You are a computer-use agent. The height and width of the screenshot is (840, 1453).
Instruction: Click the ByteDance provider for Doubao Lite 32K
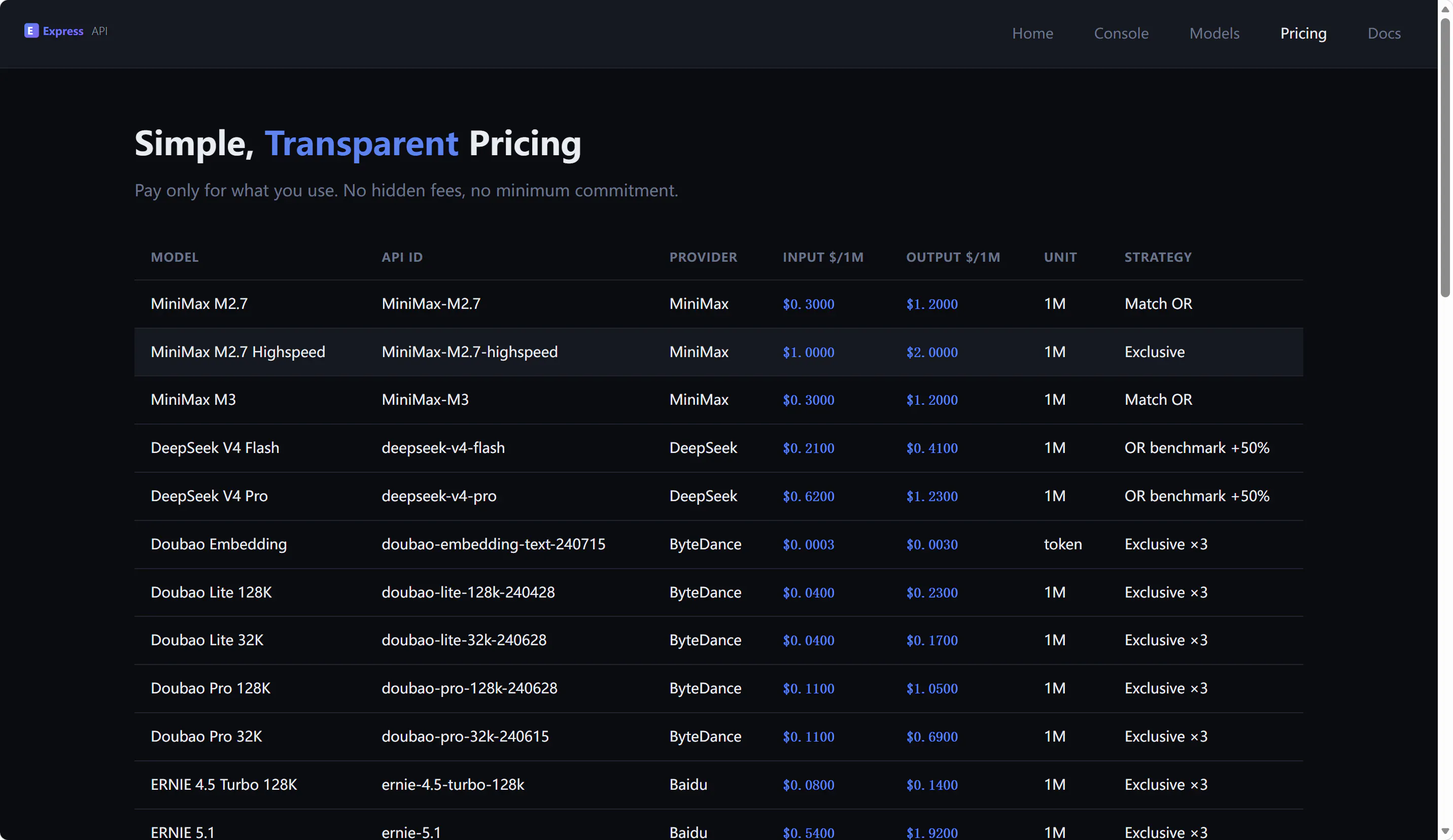tap(705, 640)
